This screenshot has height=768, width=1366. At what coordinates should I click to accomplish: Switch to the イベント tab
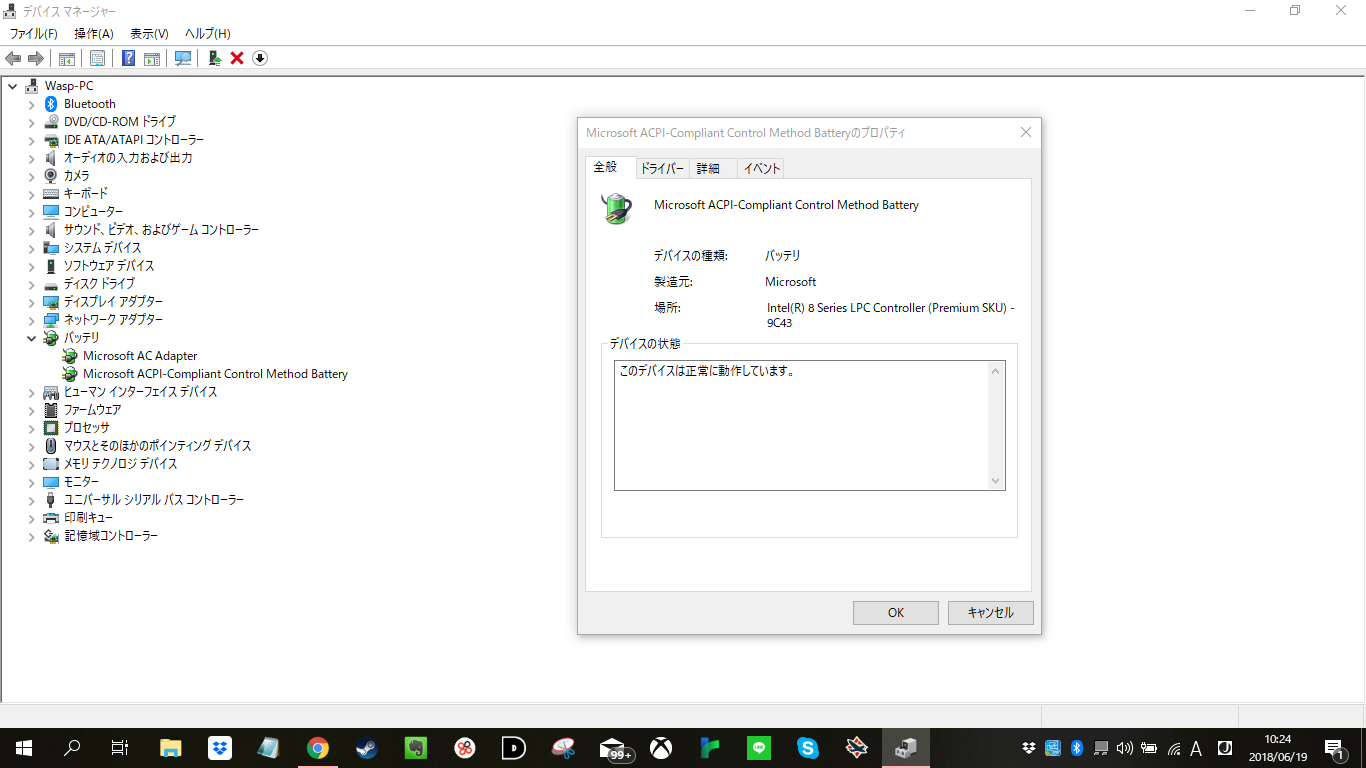click(762, 169)
